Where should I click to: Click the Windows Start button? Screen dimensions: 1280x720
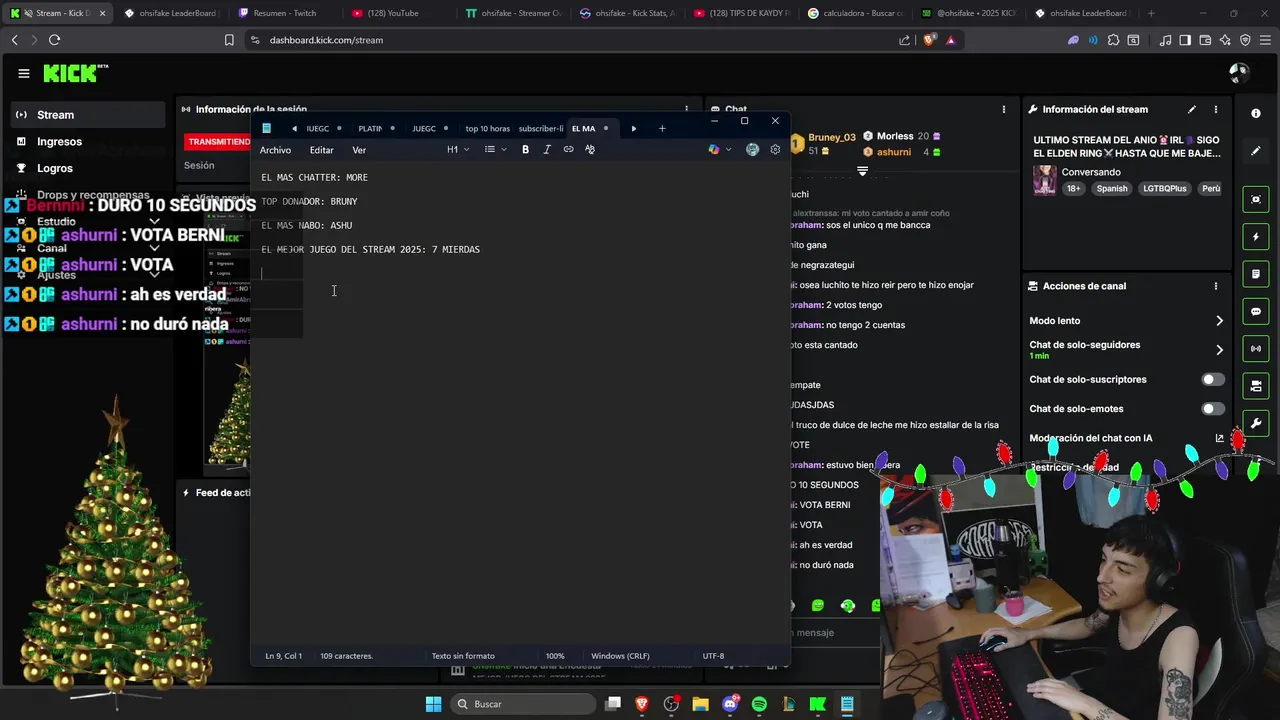[x=433, y=704]
